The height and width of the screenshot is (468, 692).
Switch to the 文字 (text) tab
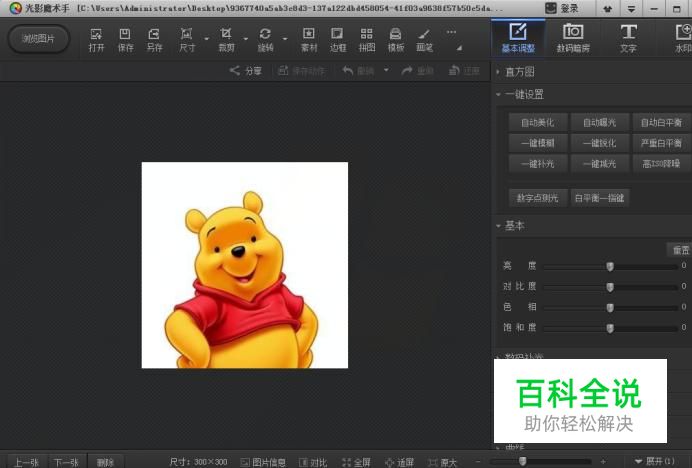[x=628, y=38]
